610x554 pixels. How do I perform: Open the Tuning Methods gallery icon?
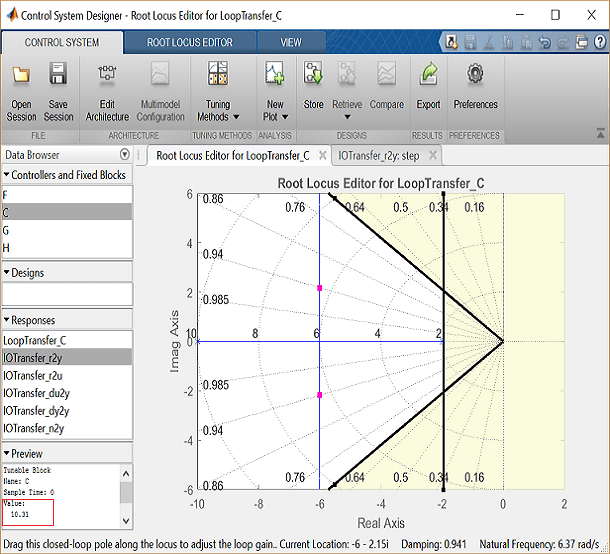point(218,73)
